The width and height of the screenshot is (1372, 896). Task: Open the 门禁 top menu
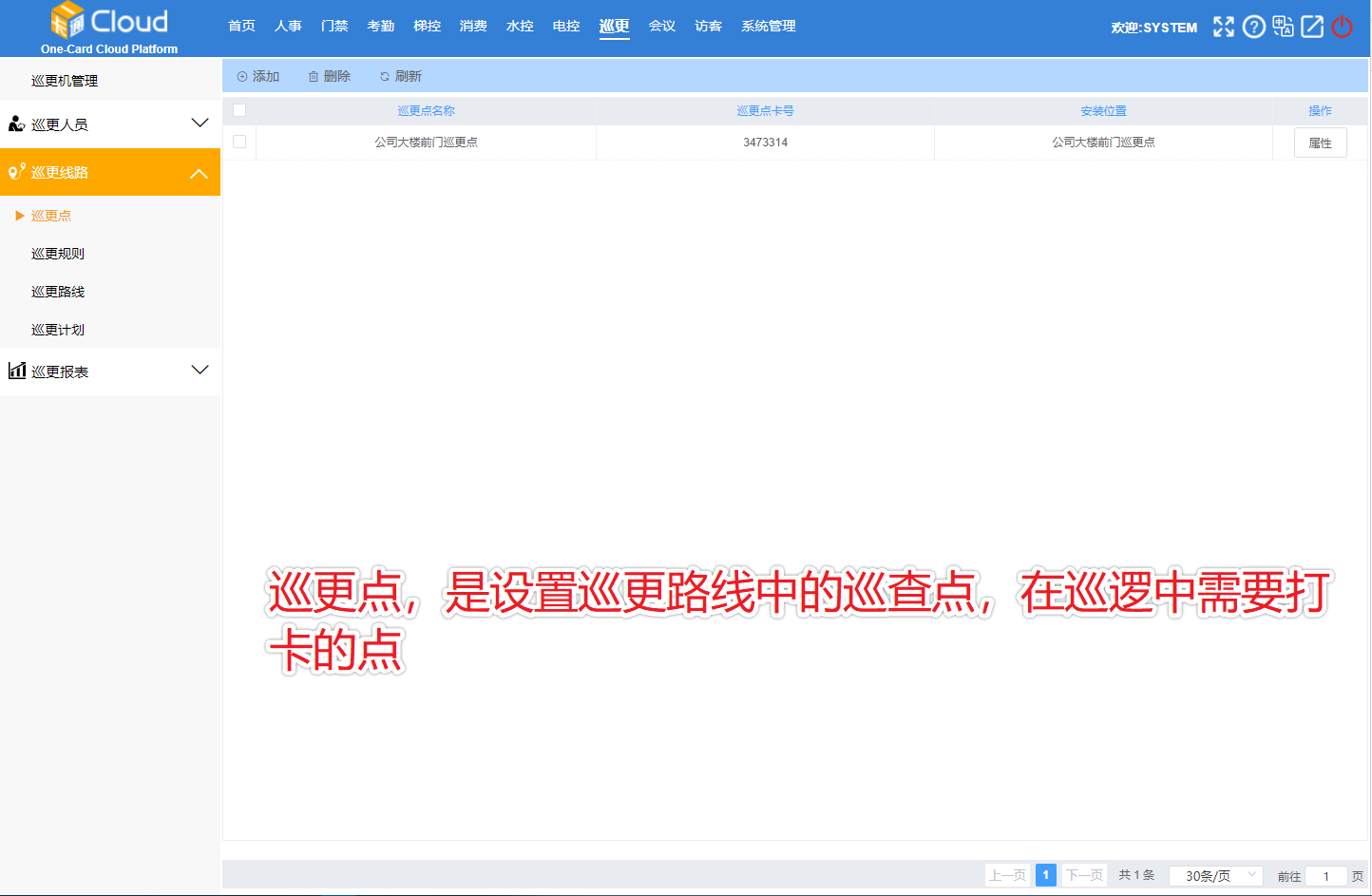[x=334, y=26]
